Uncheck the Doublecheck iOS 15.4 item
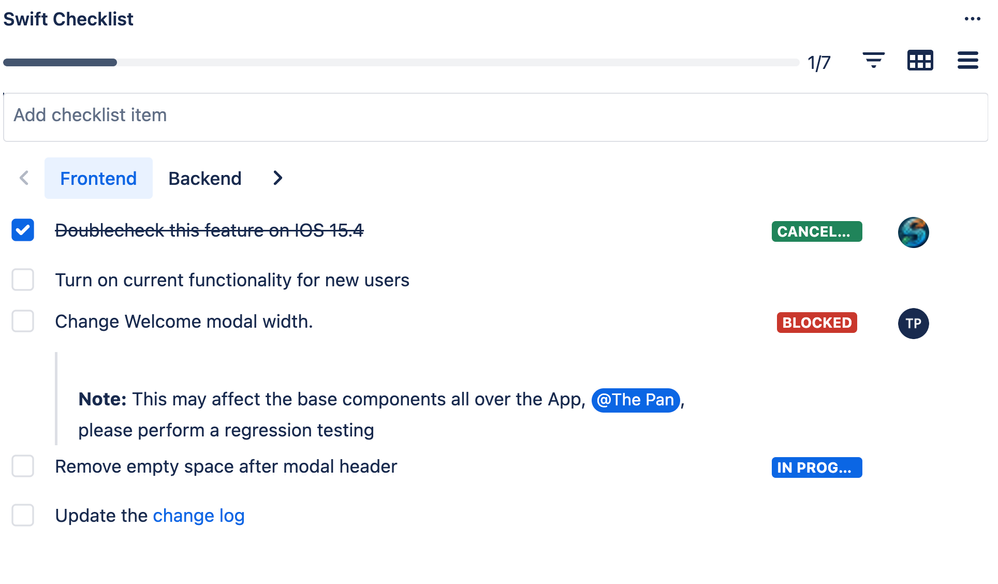The image size is (998, 584). 23,231
